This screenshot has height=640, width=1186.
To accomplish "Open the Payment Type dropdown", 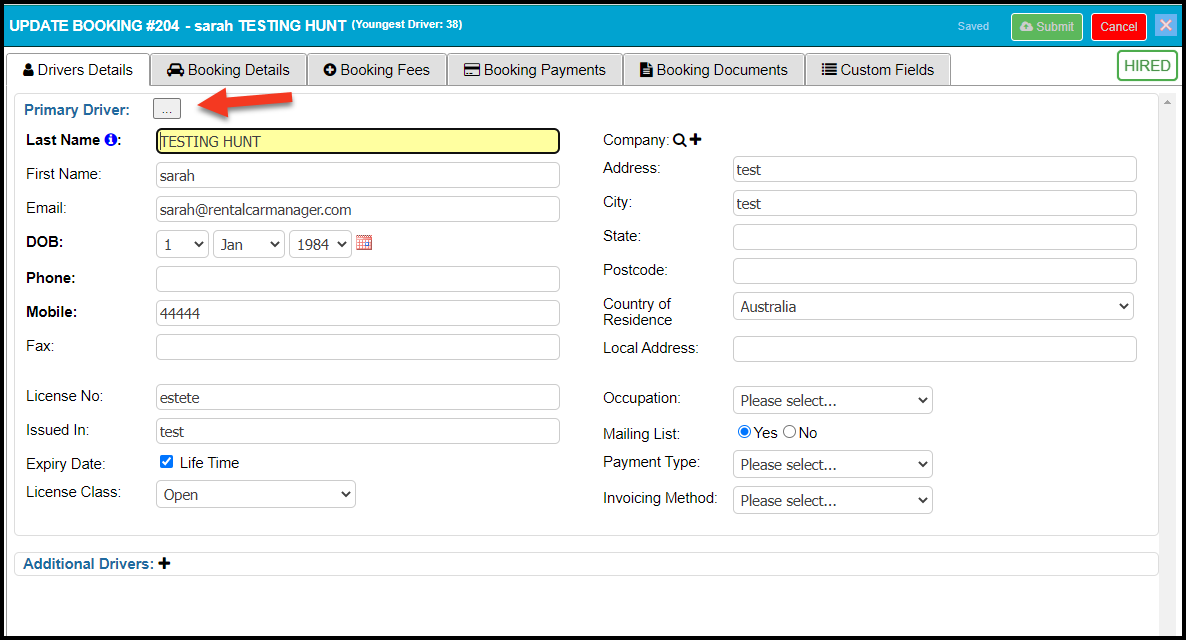I will (832, 464).
